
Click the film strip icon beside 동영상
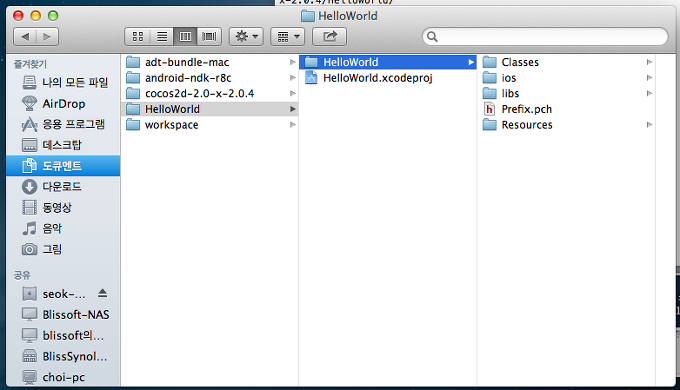tap(29, 207)
